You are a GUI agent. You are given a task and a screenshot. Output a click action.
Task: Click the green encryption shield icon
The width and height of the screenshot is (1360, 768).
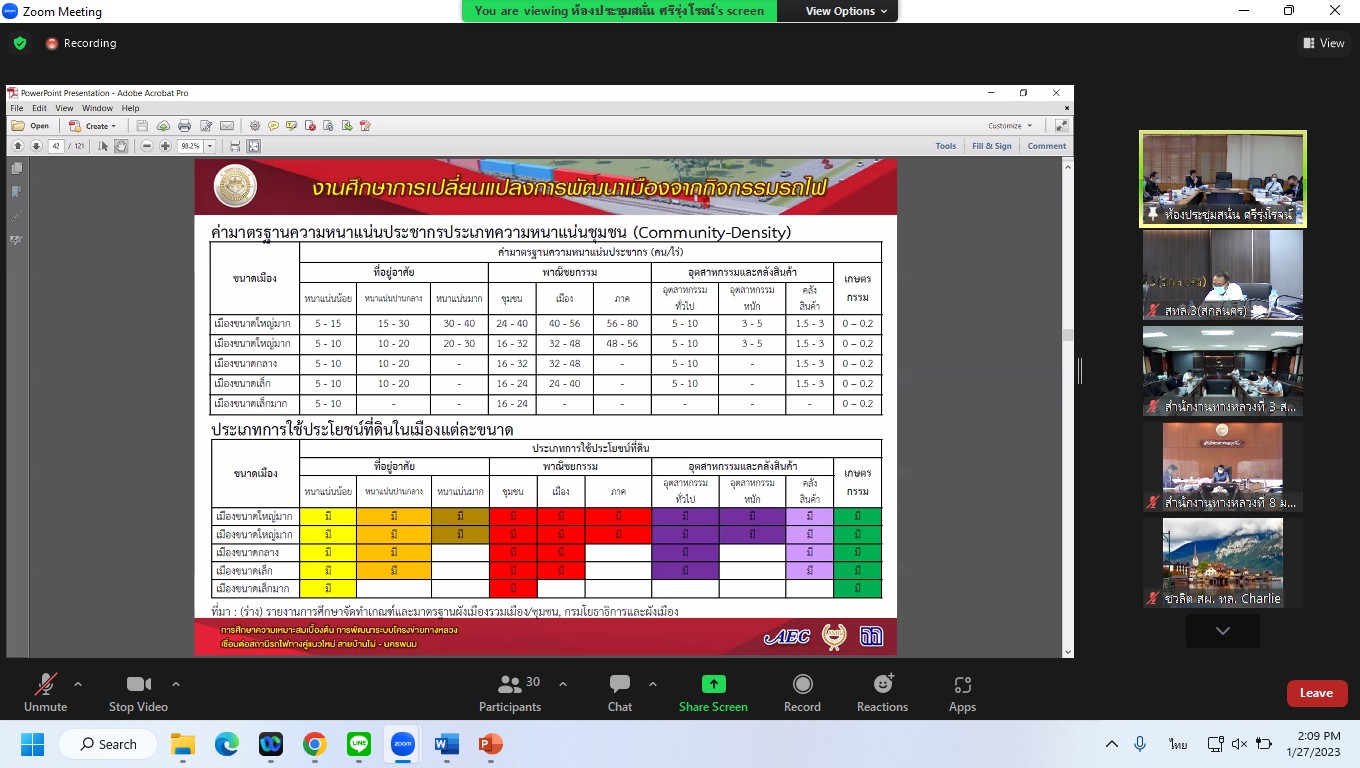coord(20,43)
